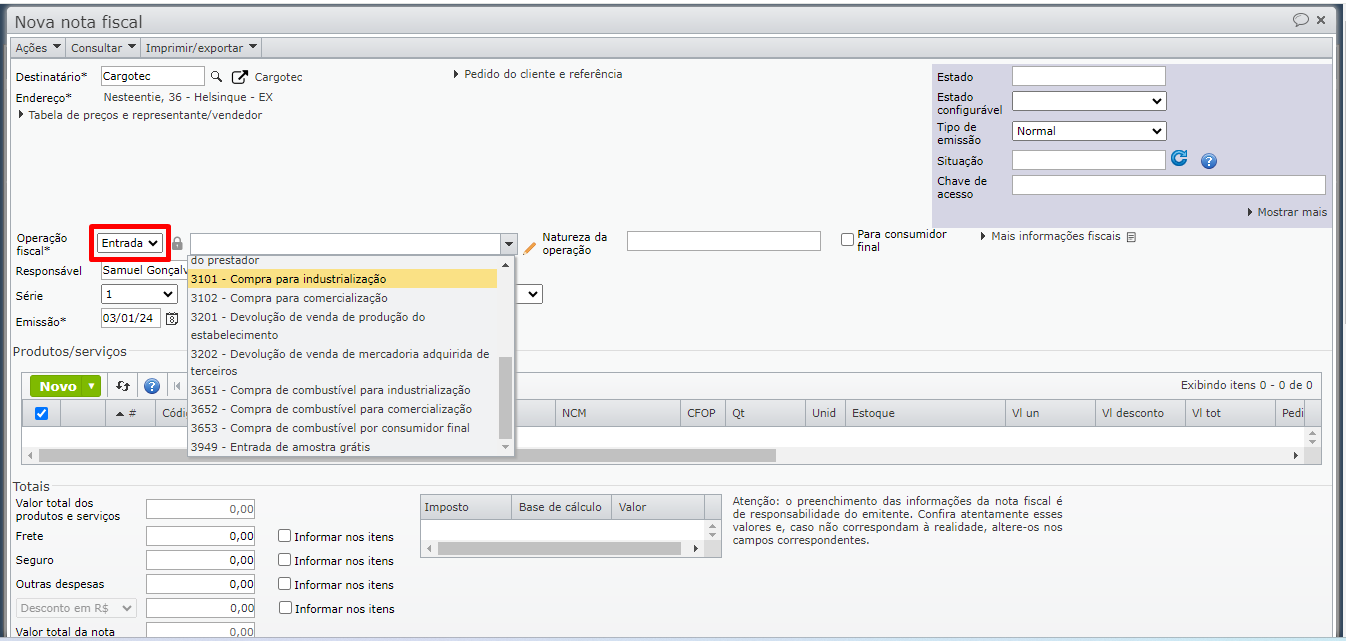Select 3102 - Compra para comercialização
Screen dimensions: 1346x641
(343, 298)
